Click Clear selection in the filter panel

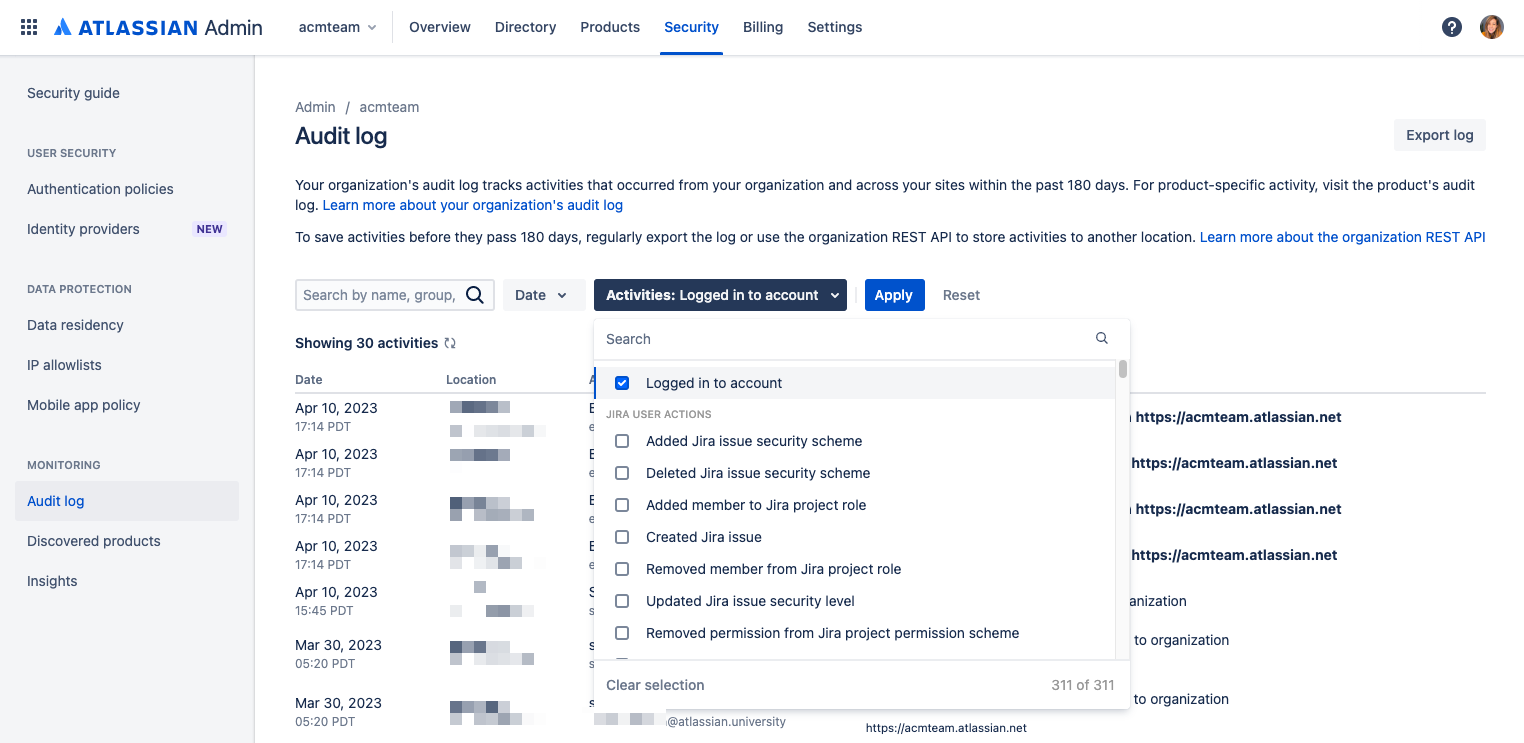[655, 685]
